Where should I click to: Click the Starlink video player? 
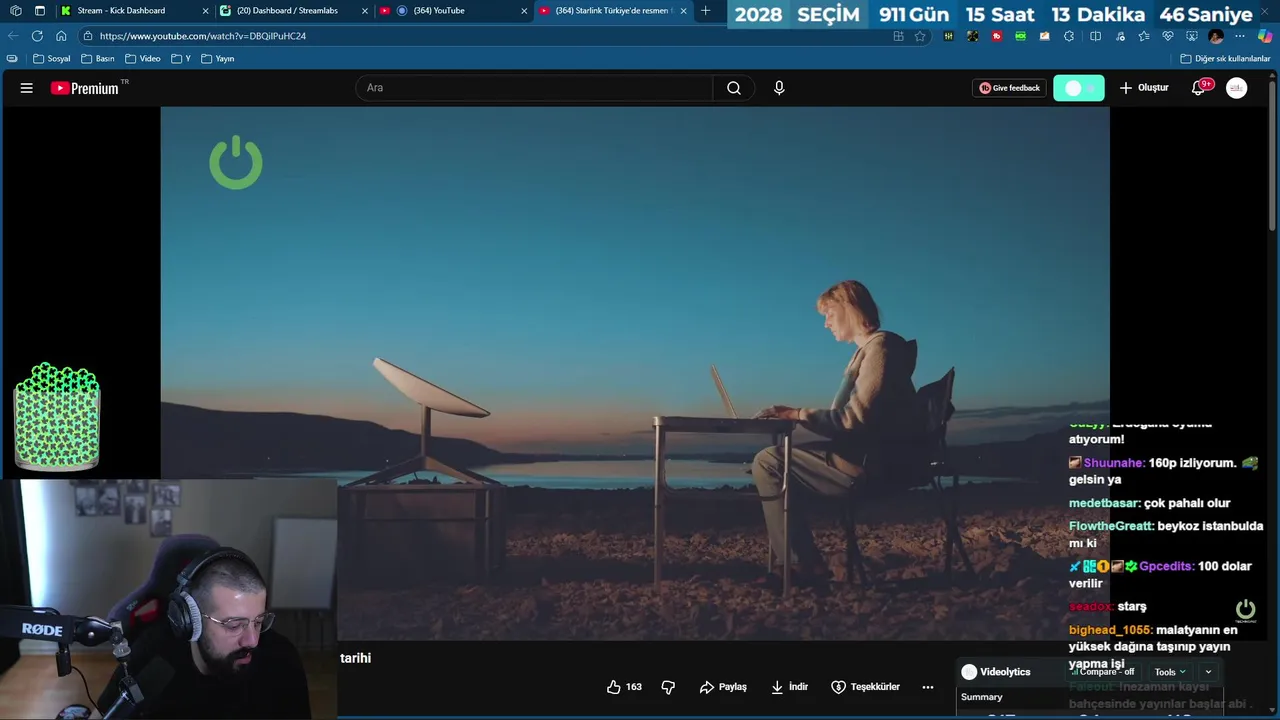coord(635,373)
